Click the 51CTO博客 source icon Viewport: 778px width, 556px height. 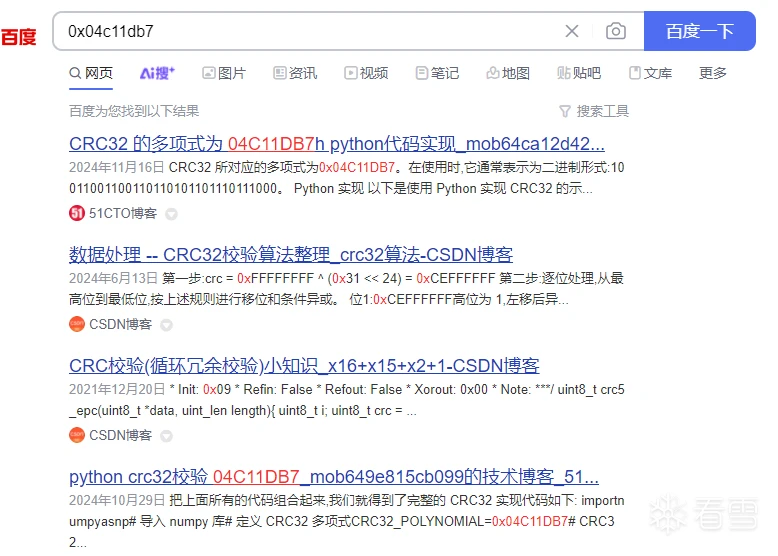[x=77, y=213]
